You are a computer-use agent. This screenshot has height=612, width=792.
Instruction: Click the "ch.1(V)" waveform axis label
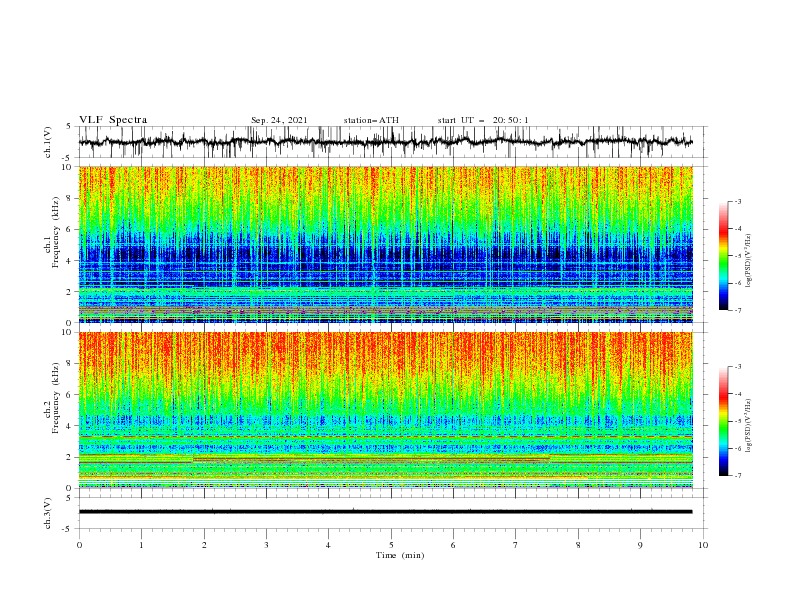point(48,142)
